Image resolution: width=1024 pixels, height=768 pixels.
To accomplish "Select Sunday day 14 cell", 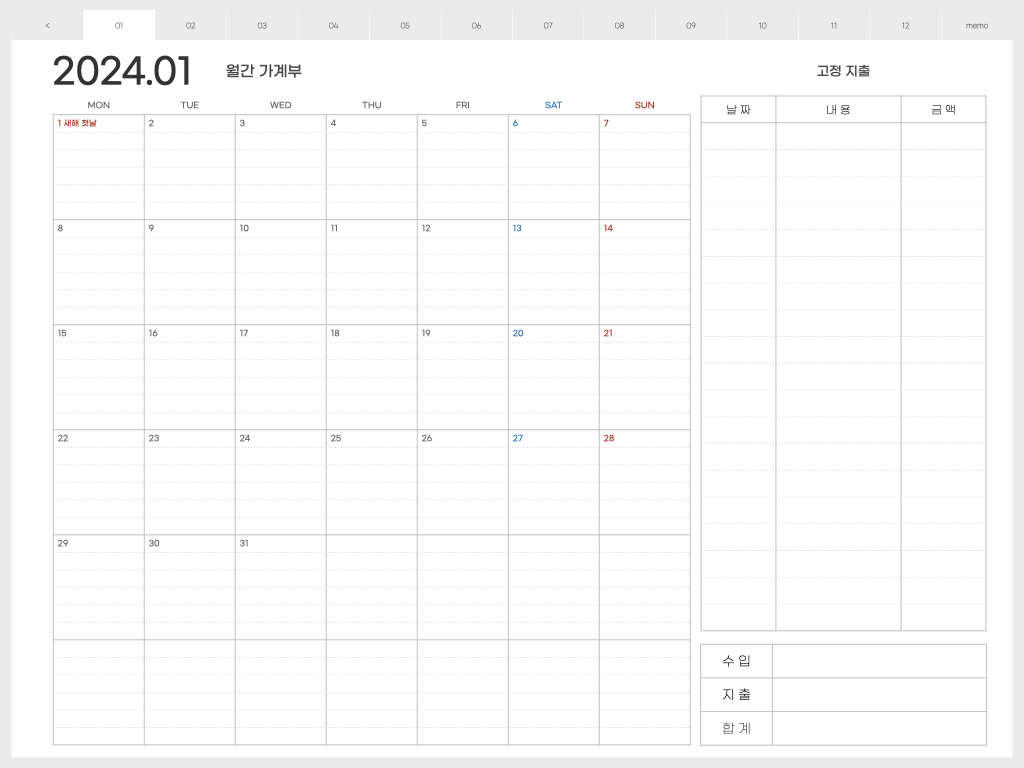I will tap(645, 272).
